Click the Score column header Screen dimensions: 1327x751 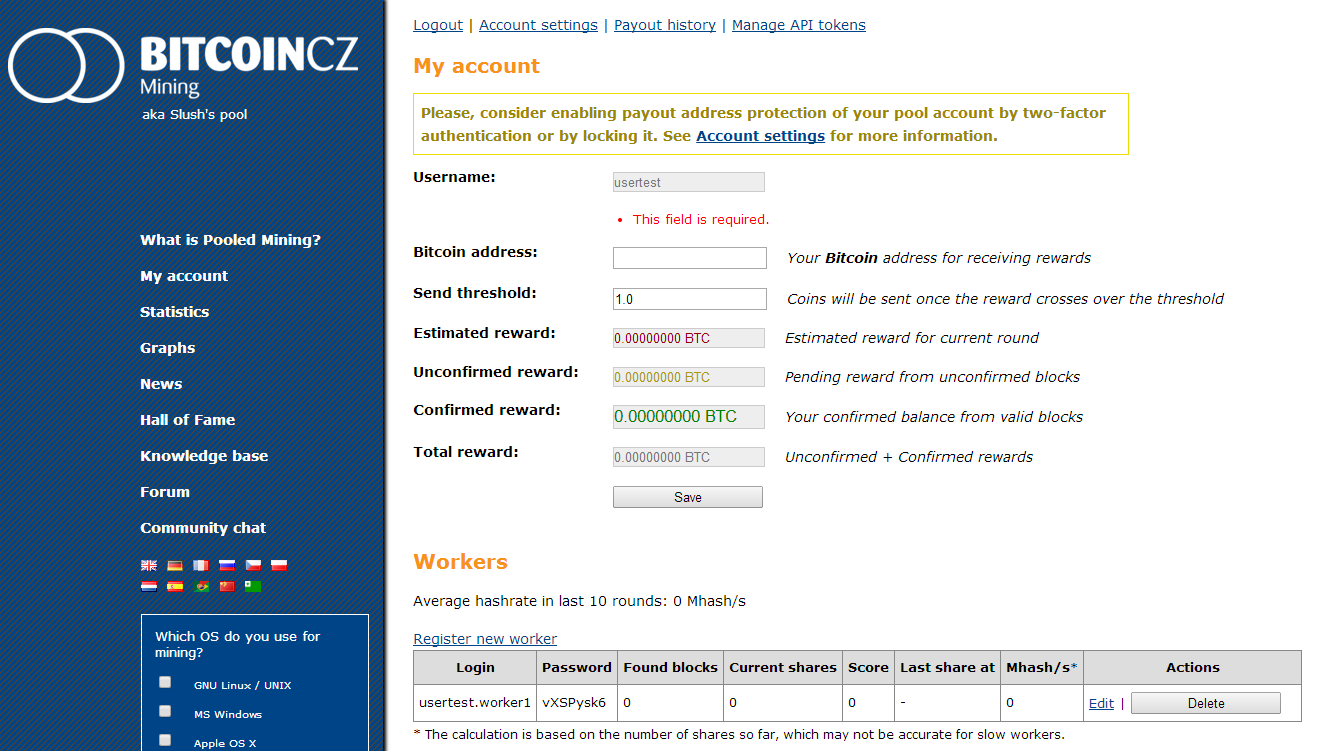(868, 667)
